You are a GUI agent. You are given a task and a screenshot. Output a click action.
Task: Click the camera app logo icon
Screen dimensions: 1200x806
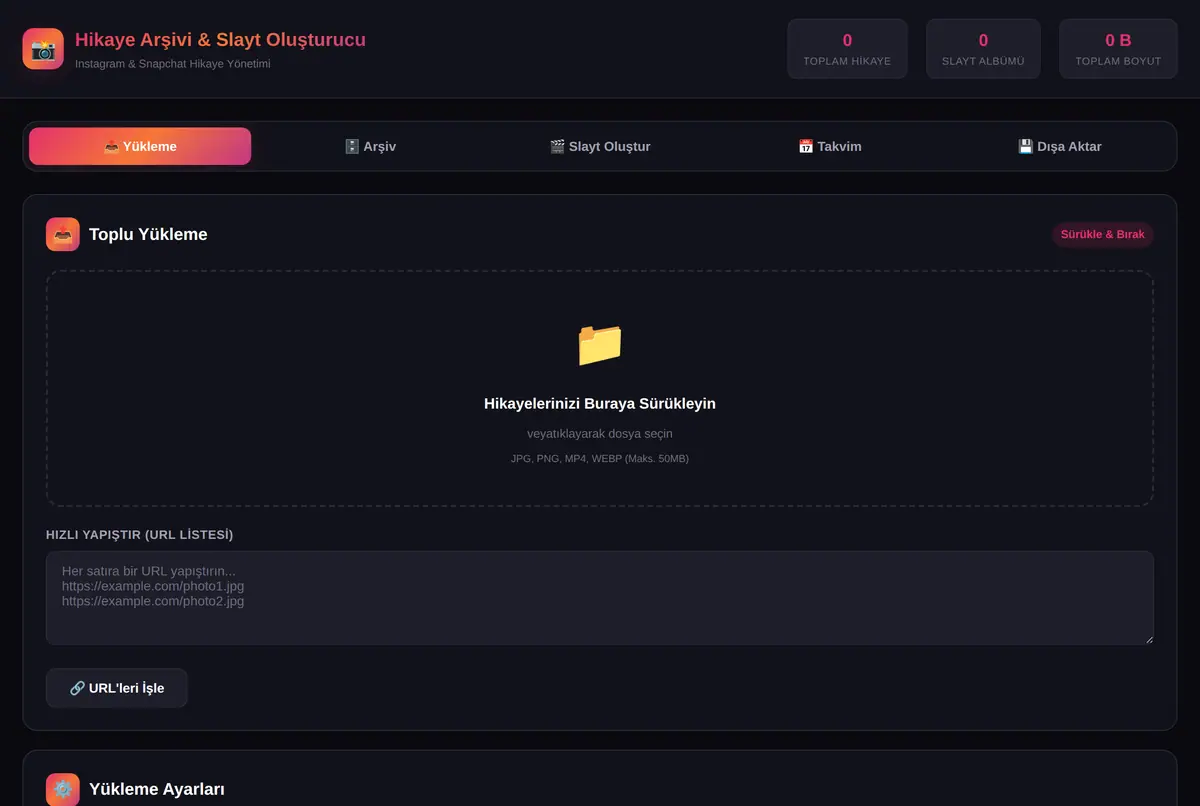coord(43,49)
